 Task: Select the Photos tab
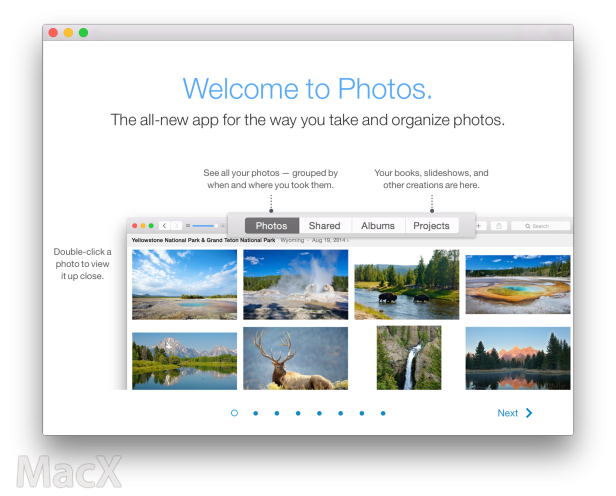271,226
